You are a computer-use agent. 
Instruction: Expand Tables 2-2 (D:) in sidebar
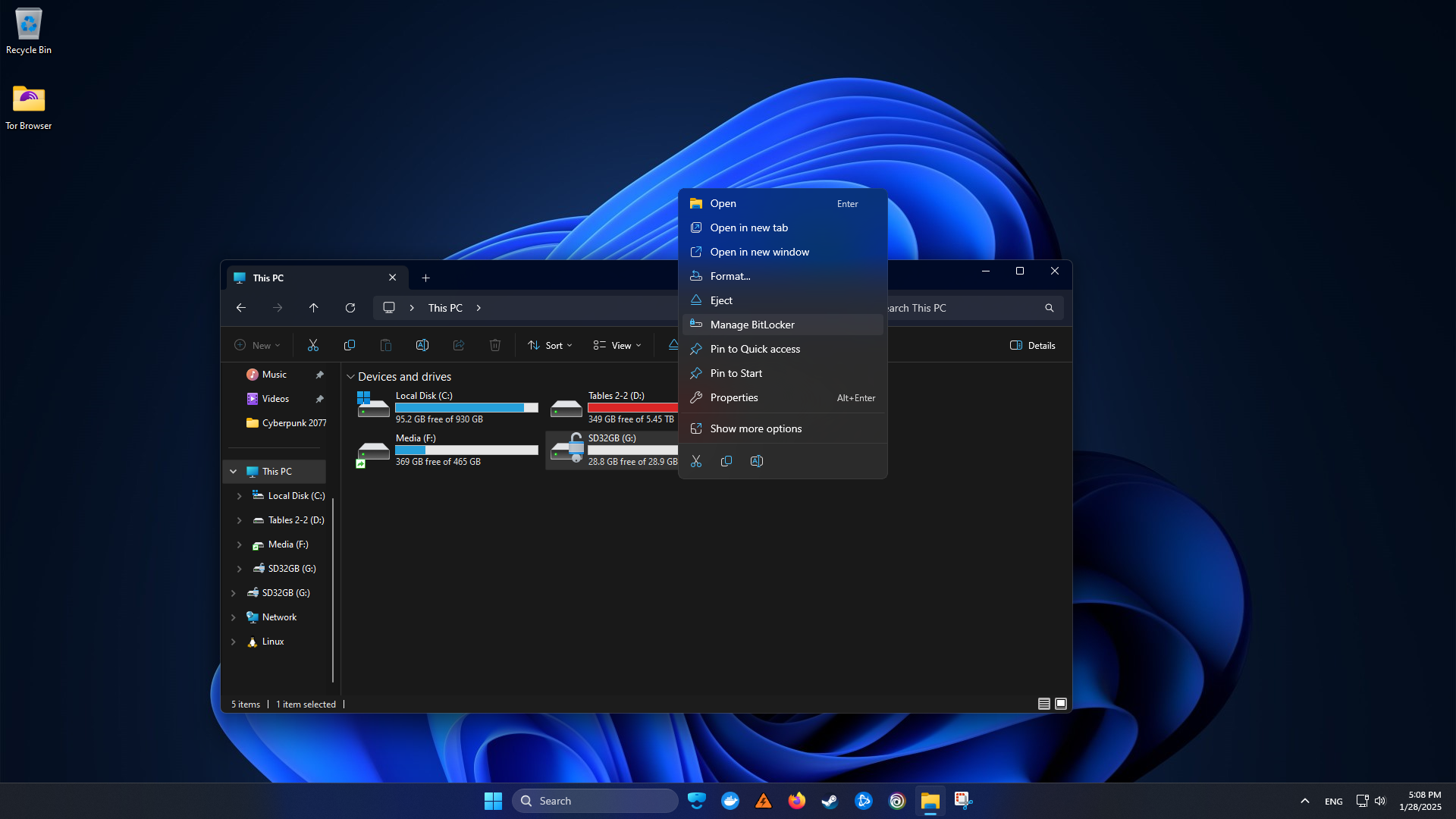[x=240, y=520]
